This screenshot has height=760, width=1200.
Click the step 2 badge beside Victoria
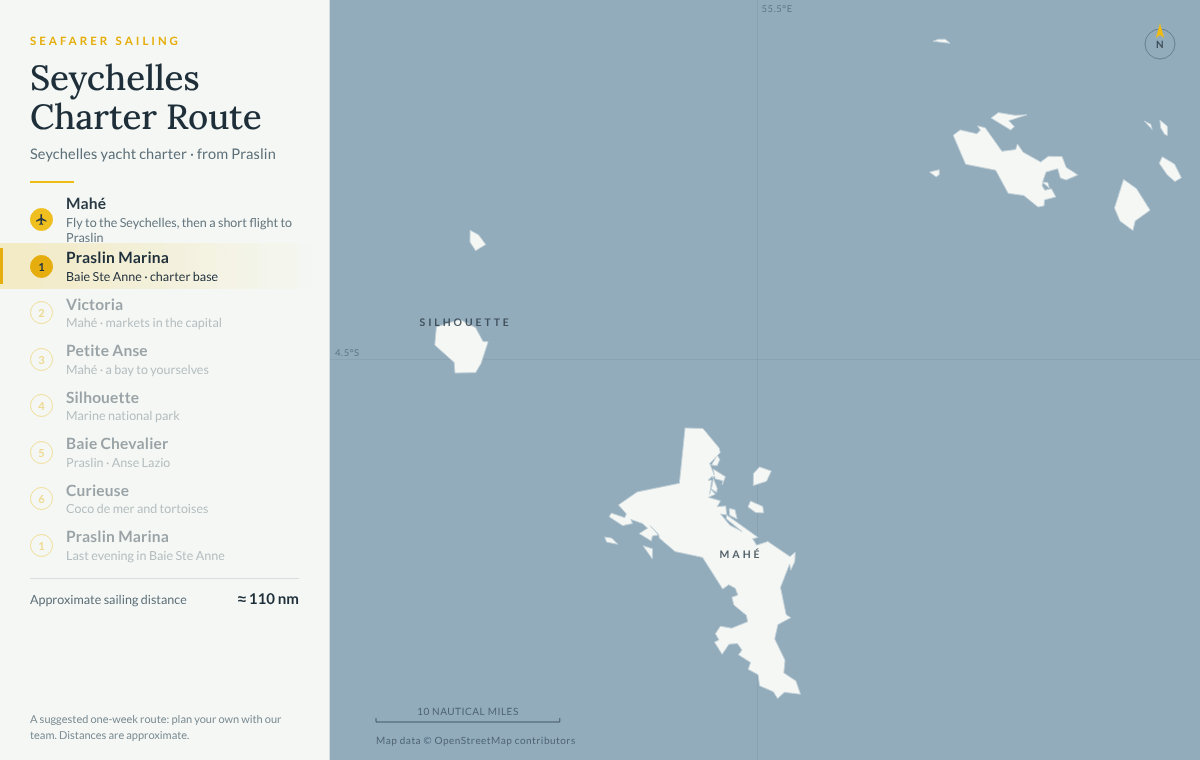coord(41,313)
